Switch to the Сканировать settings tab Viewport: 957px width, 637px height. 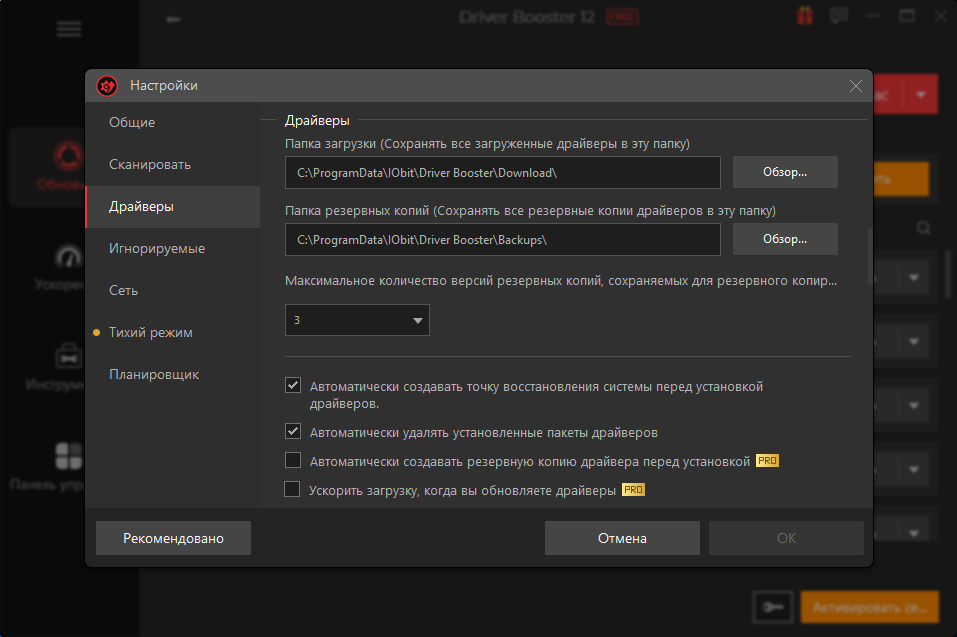150,164
